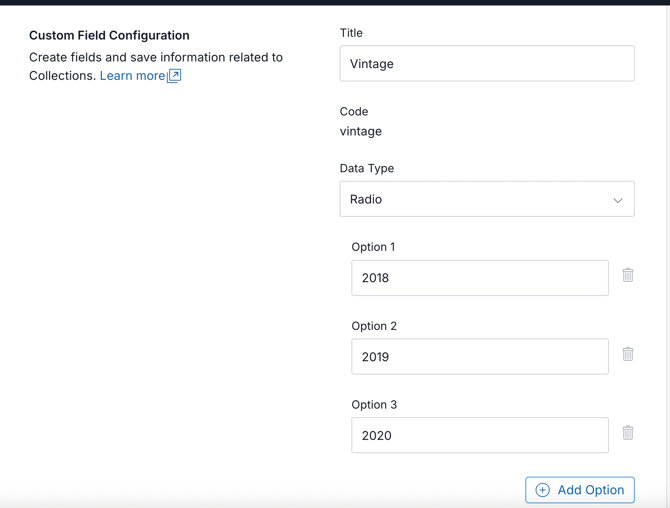The height and width of the screenshot is (508, 670).
Task: Click the Custom Field Configuration heading
Action: [109, 35]
